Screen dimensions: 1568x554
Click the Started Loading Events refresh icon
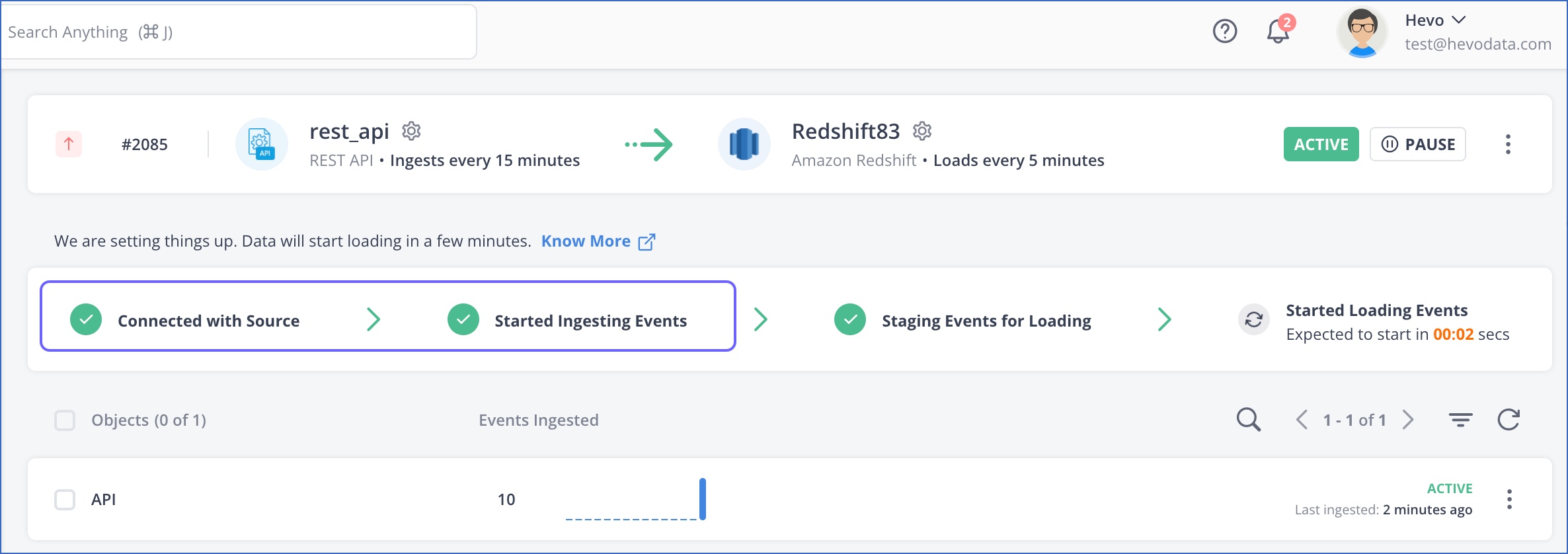1254,320
